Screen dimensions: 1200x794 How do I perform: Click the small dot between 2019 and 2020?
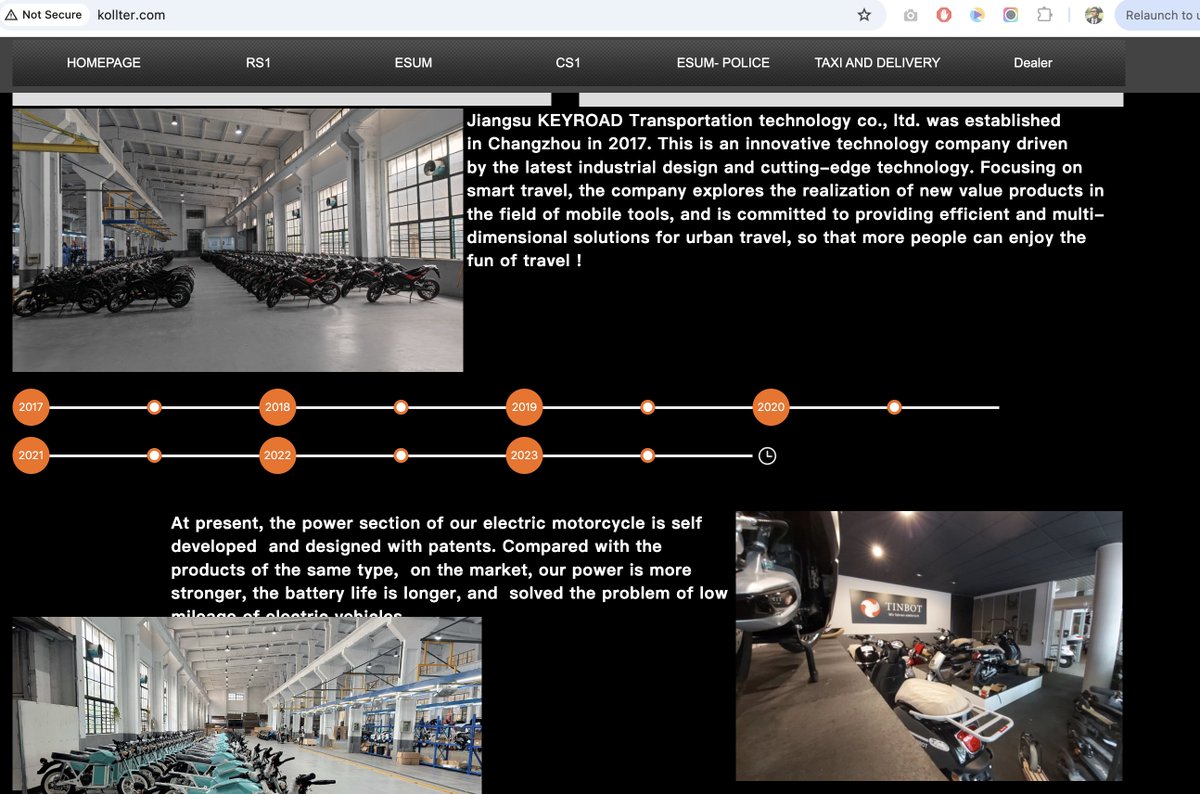click(648, 407)
